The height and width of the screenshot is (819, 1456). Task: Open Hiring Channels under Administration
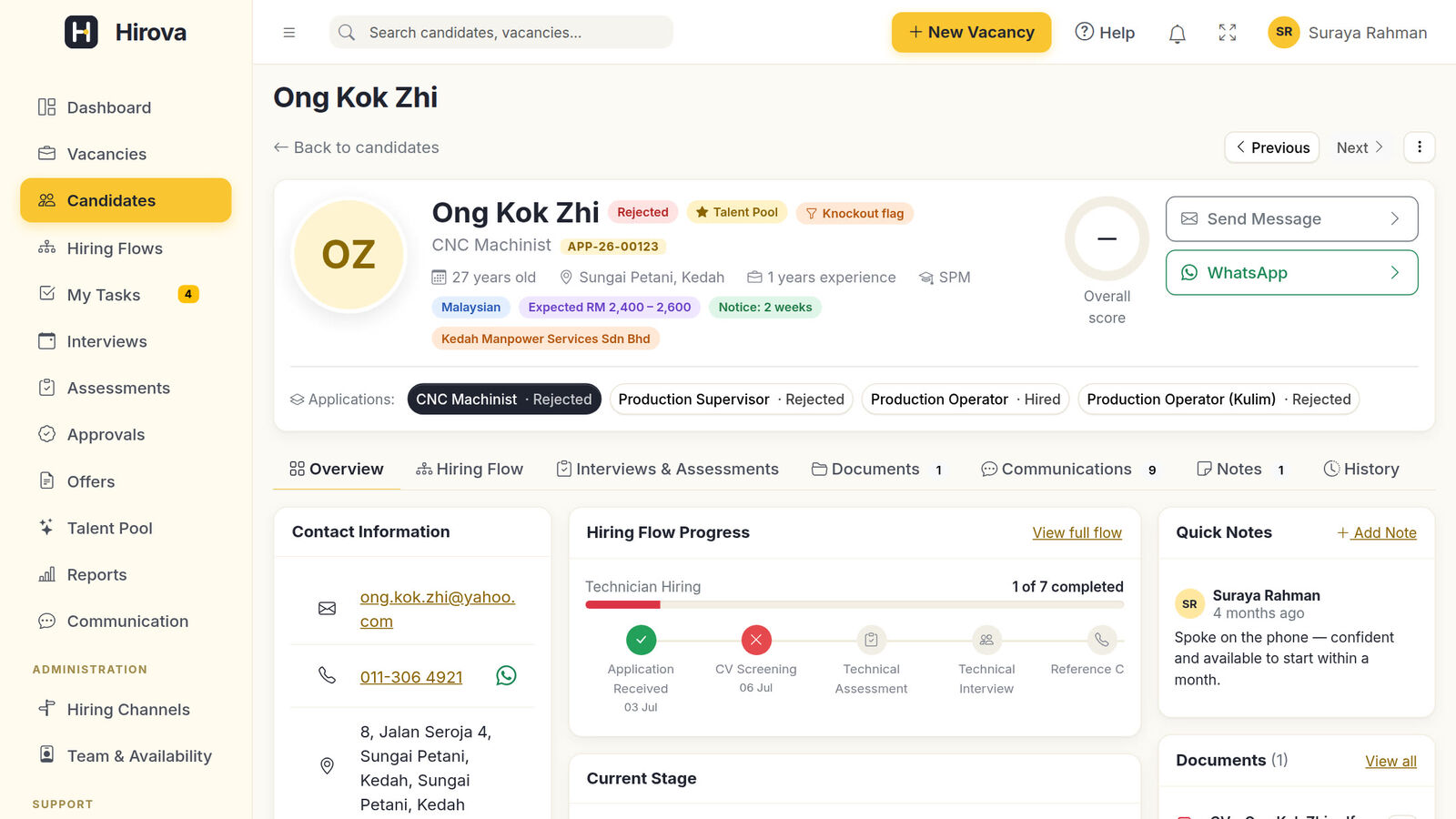(x=126, y=709)
